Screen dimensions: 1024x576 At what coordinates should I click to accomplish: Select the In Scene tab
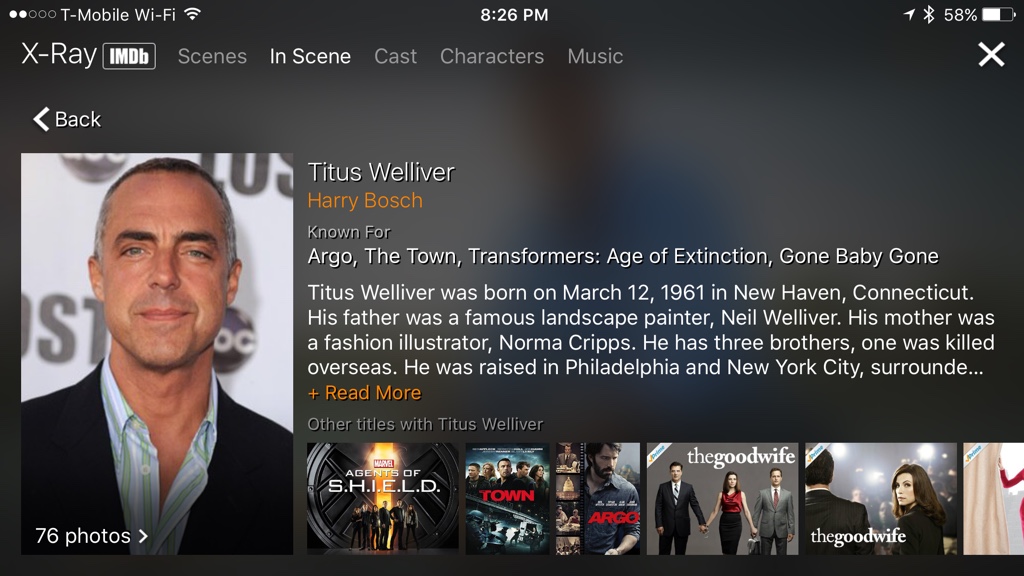click(310, 56)
